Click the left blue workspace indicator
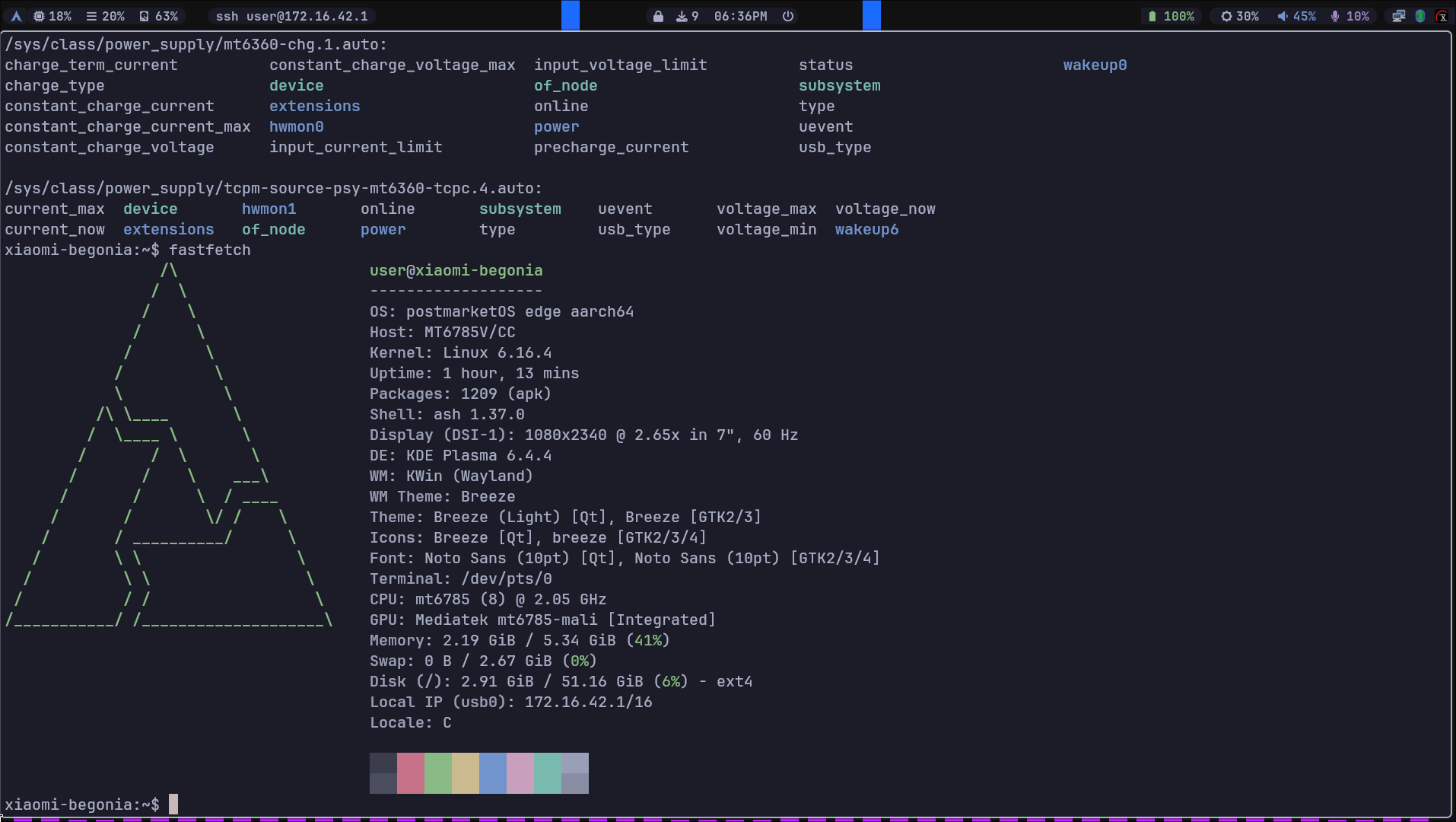Image resolution: width=1456 pixels, height=822 pixels. pyautogui.click(x=571, y=15)
